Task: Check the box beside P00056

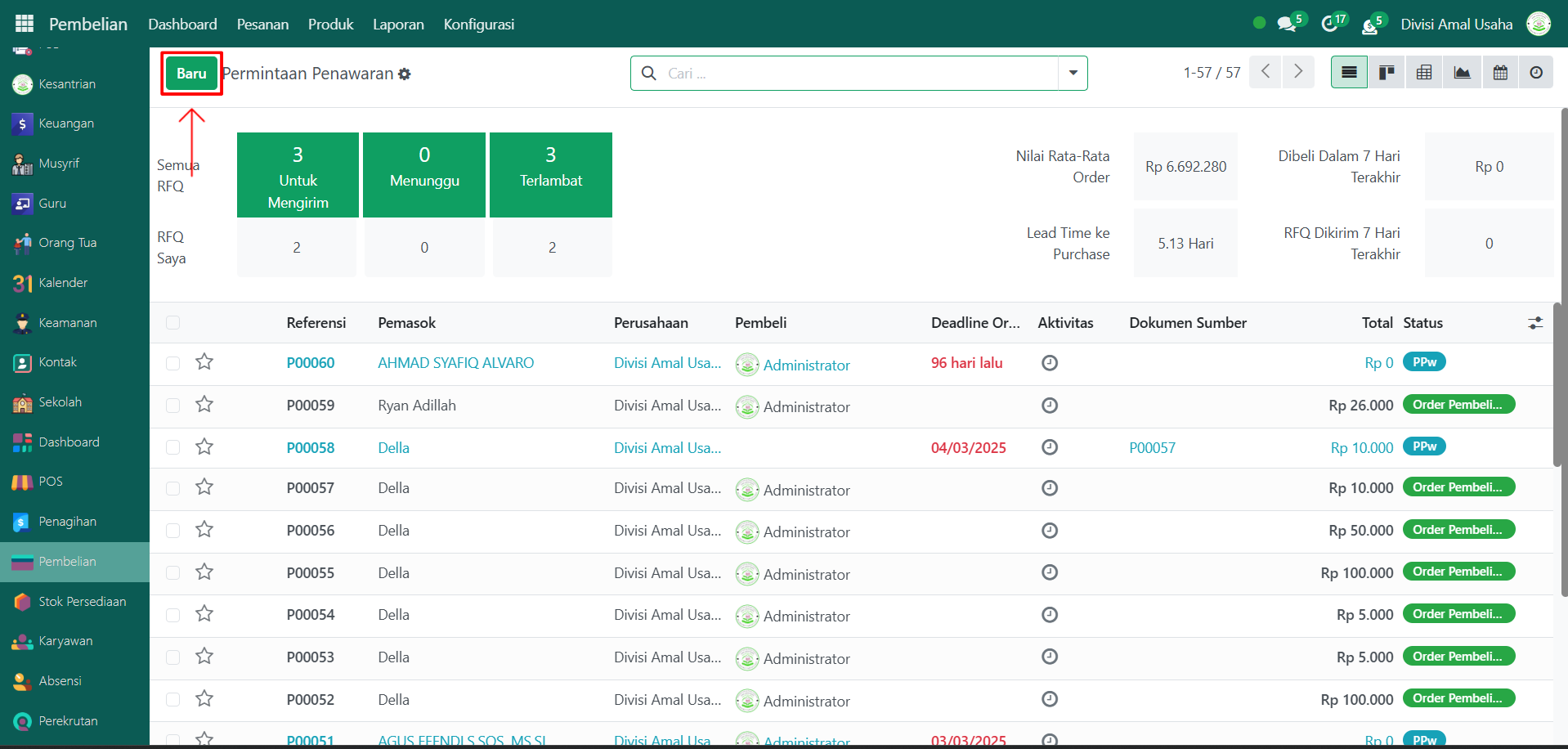Action: click(x=172, y=531)
